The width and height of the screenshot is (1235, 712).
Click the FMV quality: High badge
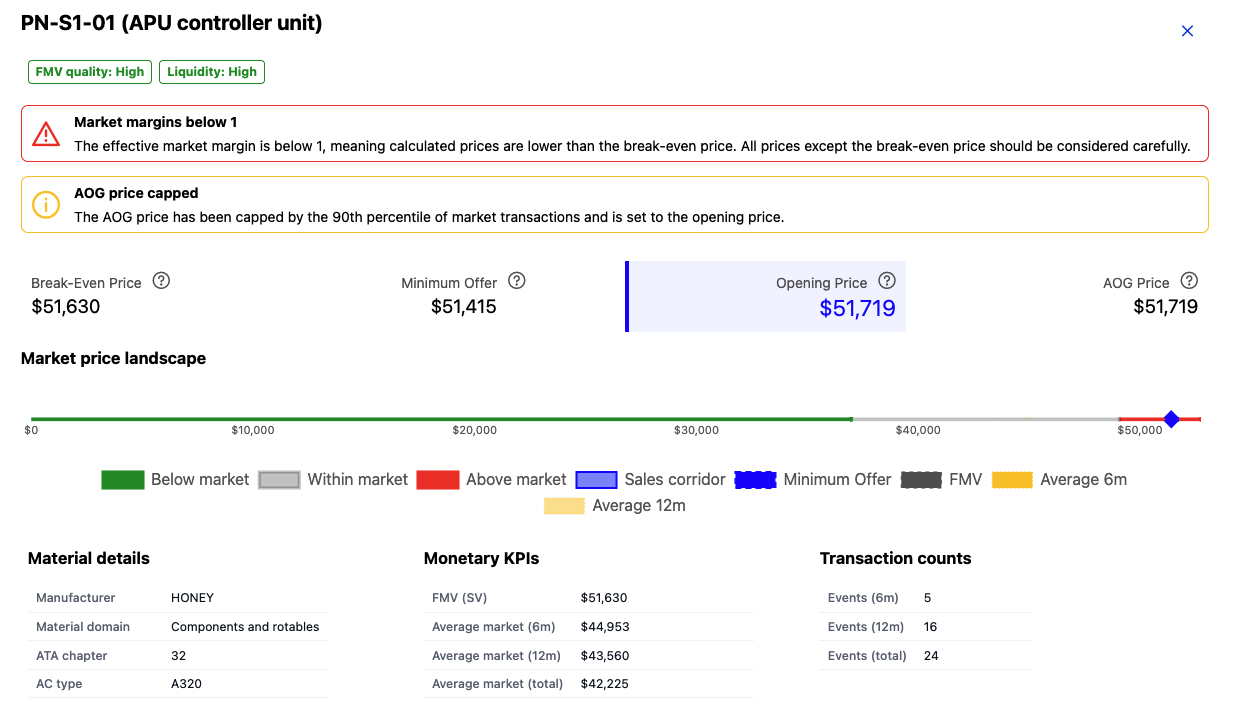(90, 72)
